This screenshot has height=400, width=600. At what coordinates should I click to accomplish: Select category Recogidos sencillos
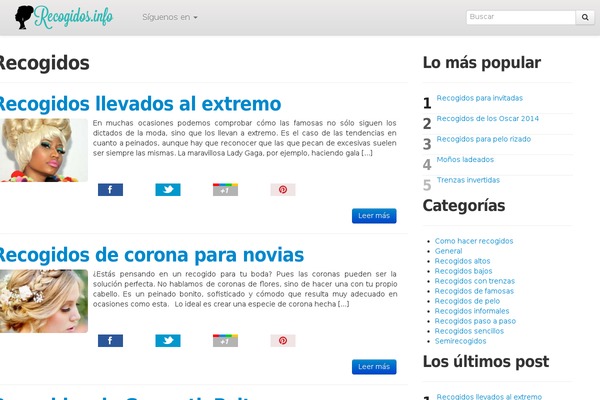coord(469,331)
